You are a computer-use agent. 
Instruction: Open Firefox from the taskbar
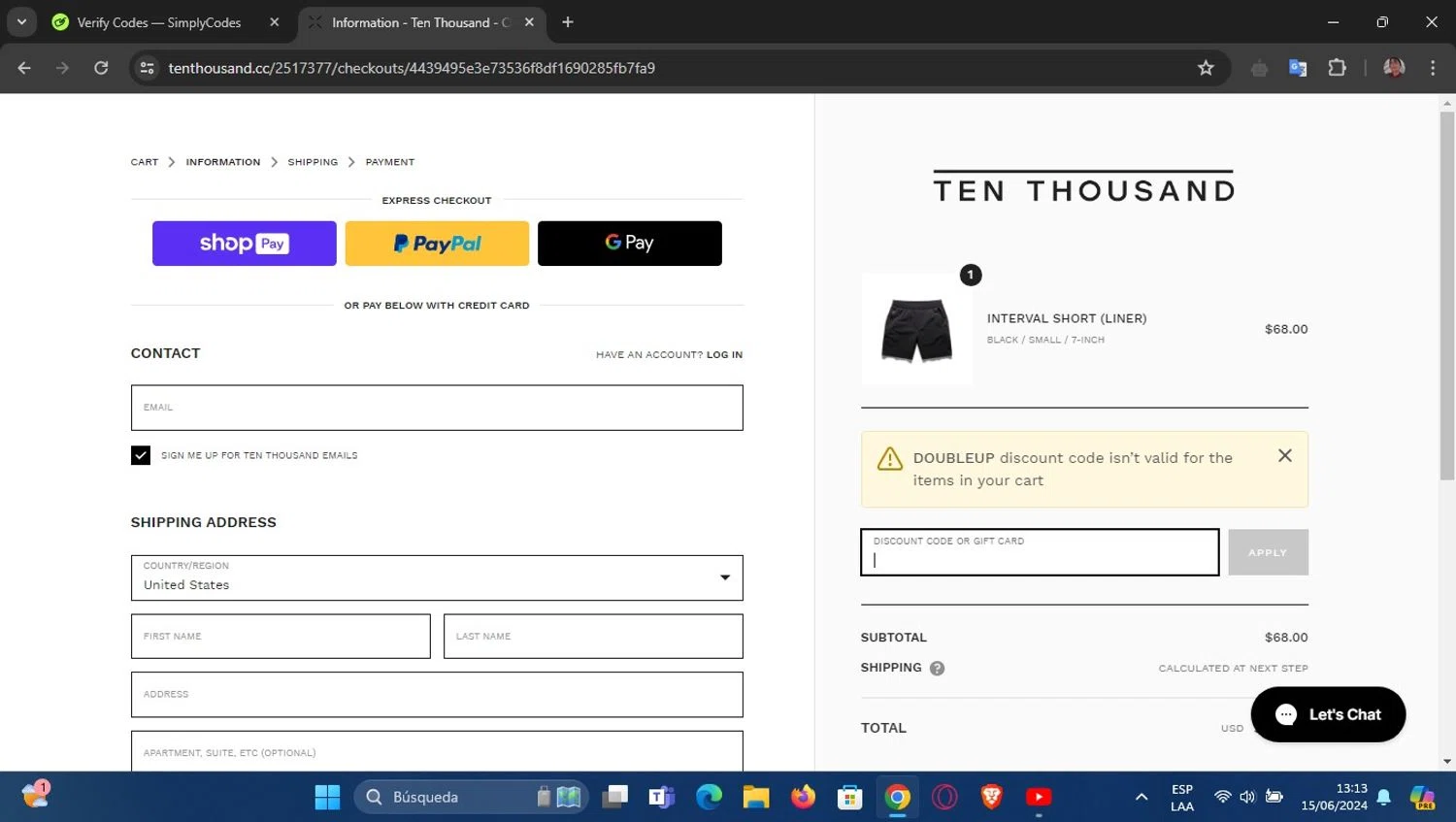tap(803, 797)
